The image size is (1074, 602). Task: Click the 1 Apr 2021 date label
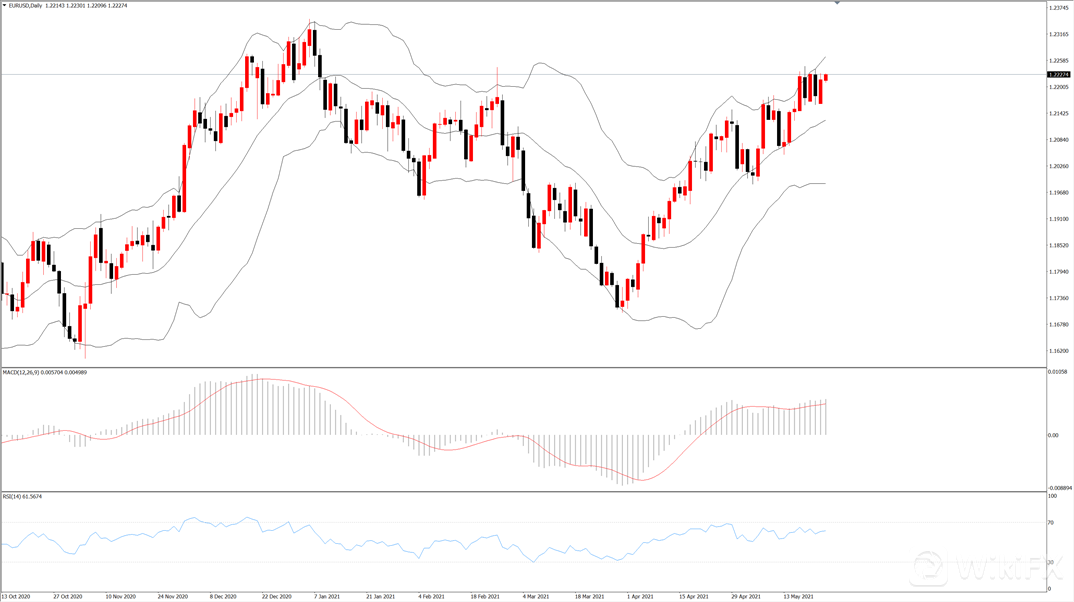click(640, 596)
